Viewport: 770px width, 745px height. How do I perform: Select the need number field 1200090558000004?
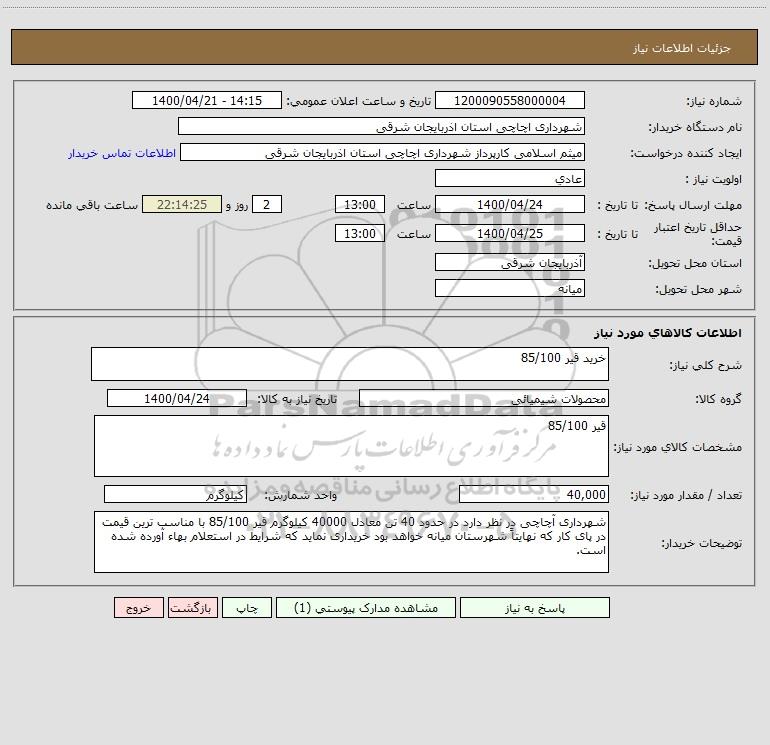pyautogui.click(x=510, y=100)
